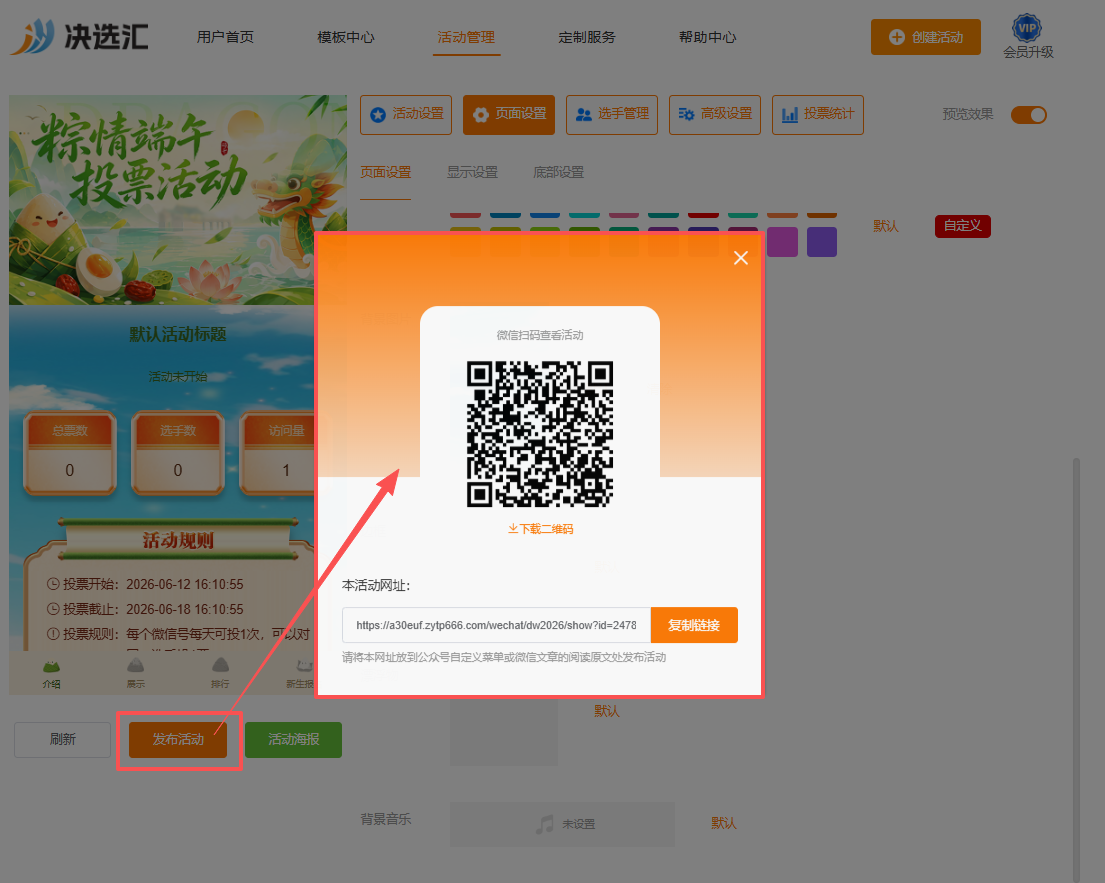This screenshot has height=883, width=1105.
Task: Close the QR code popup with X
Action: pos(741,258)
